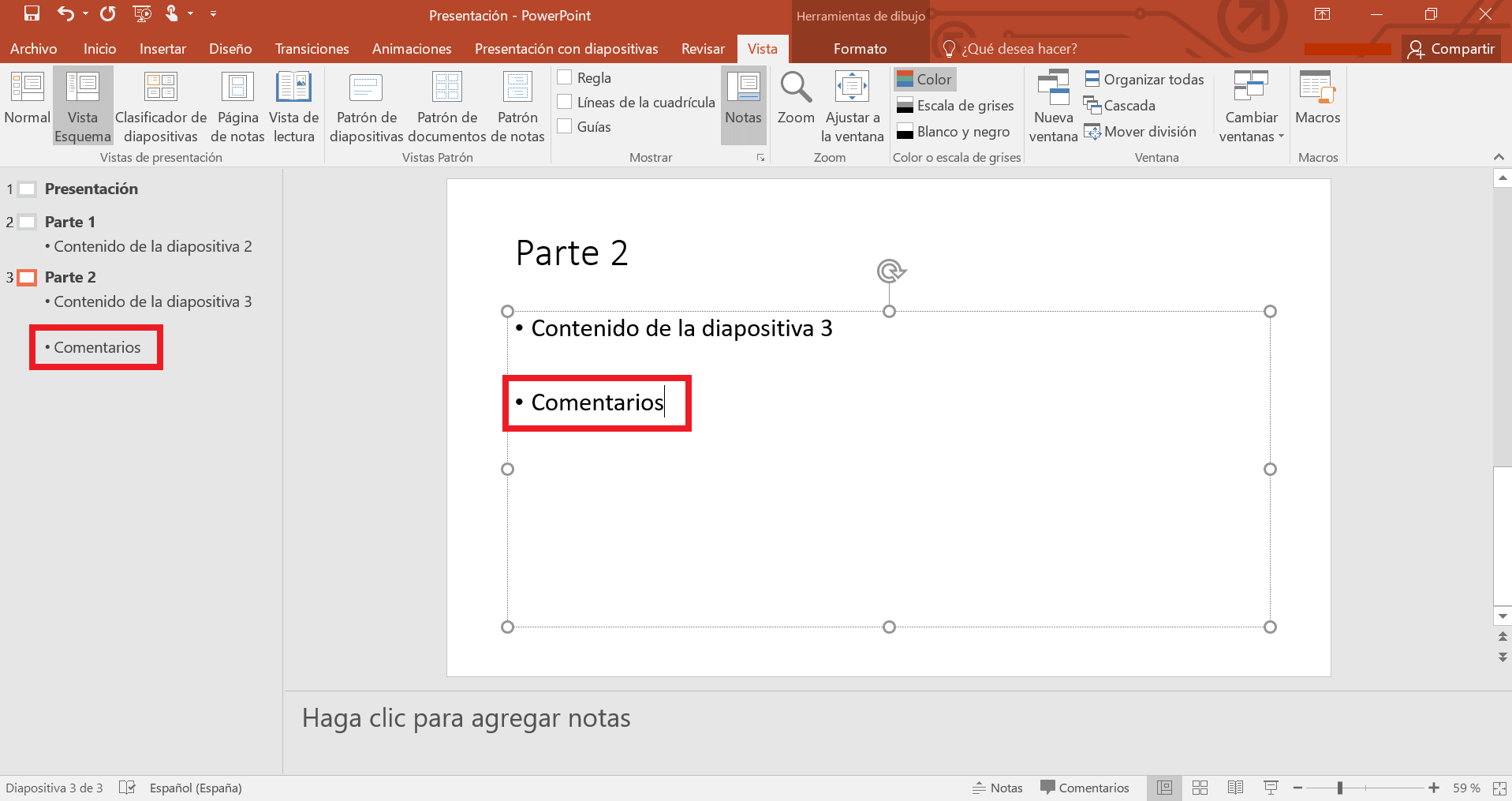
Task: Switch to Normal view from status bar
Action: (x=1164, y=788)
